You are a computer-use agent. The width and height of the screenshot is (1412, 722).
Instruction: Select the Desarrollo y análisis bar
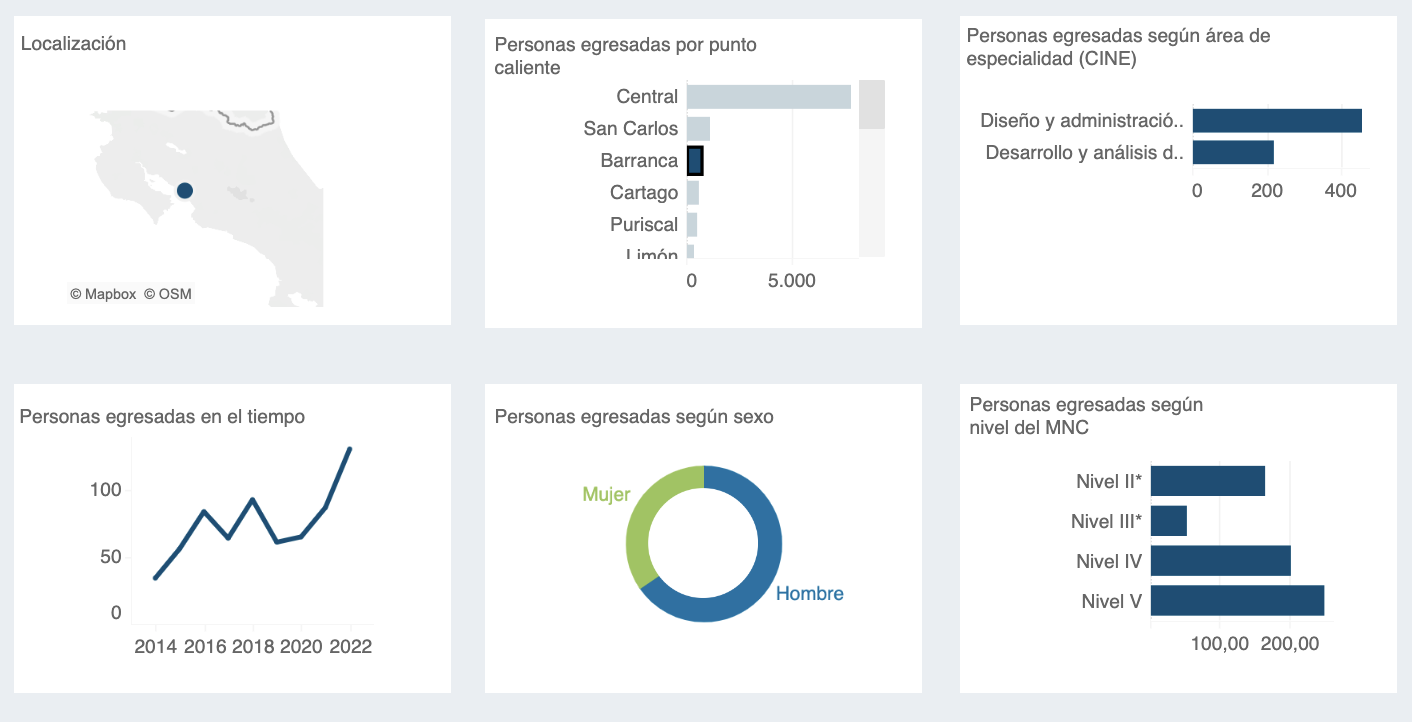[x=1232, y=153]
